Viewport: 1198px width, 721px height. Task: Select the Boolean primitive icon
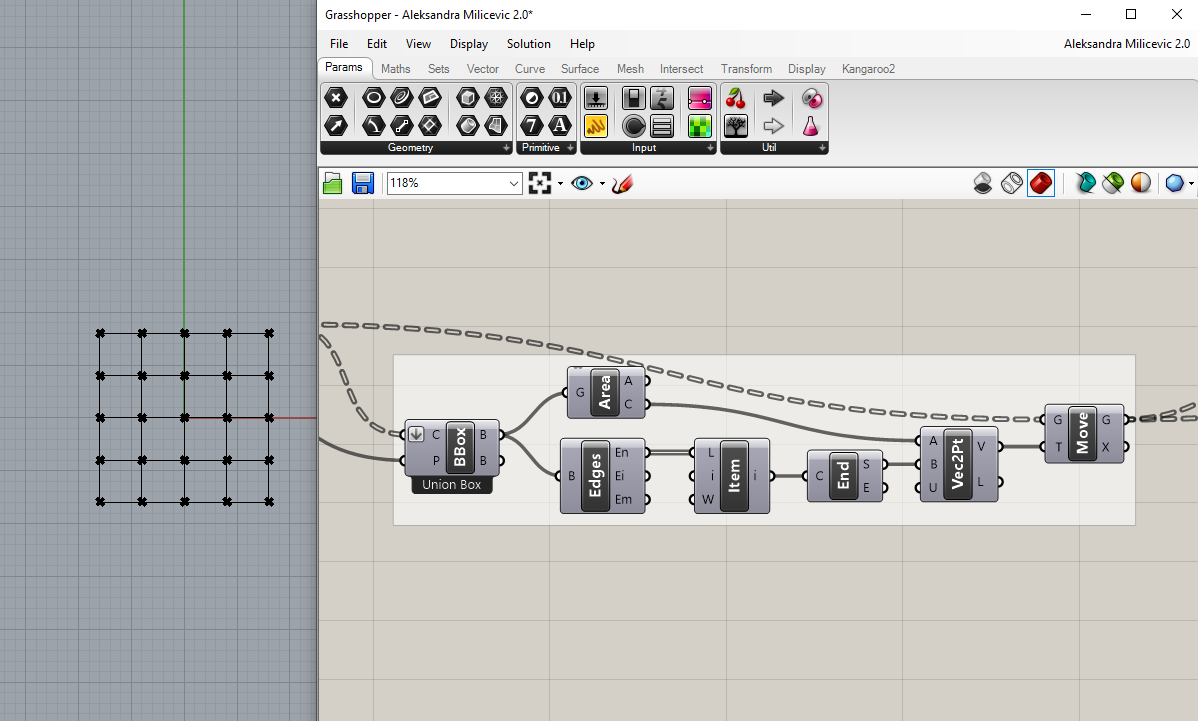(x=532, y=98)
